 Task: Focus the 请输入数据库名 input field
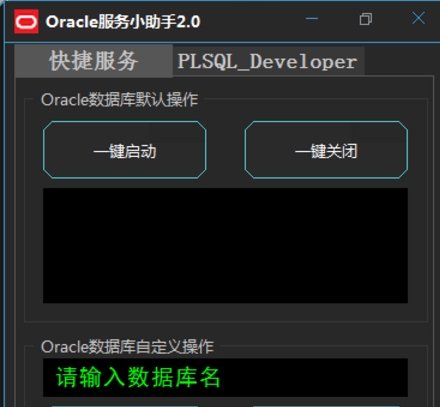coord(225,378)
